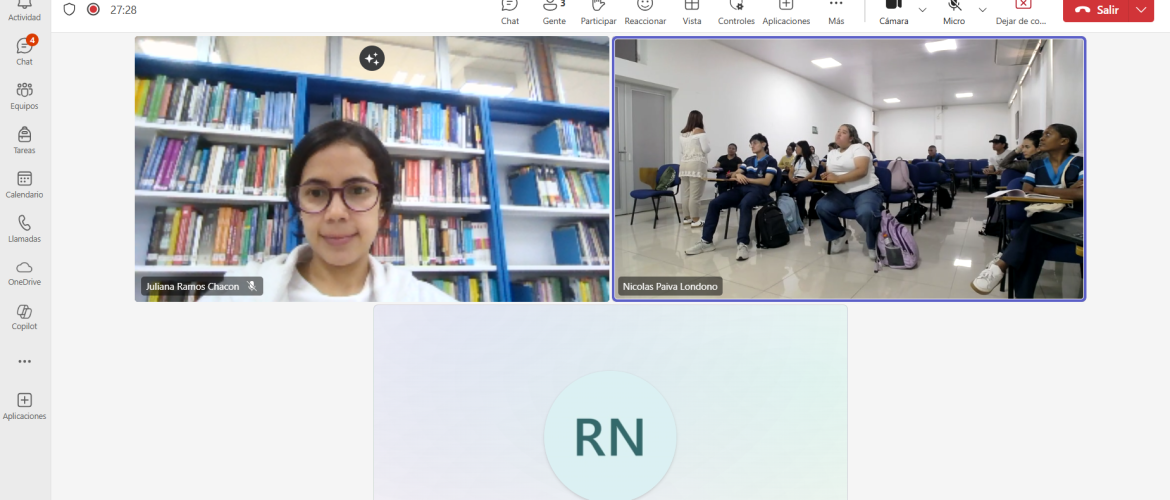Open the Calendario view
Image resolution: width=1170 pixels, height=500 pixels.
click(24, 184)
